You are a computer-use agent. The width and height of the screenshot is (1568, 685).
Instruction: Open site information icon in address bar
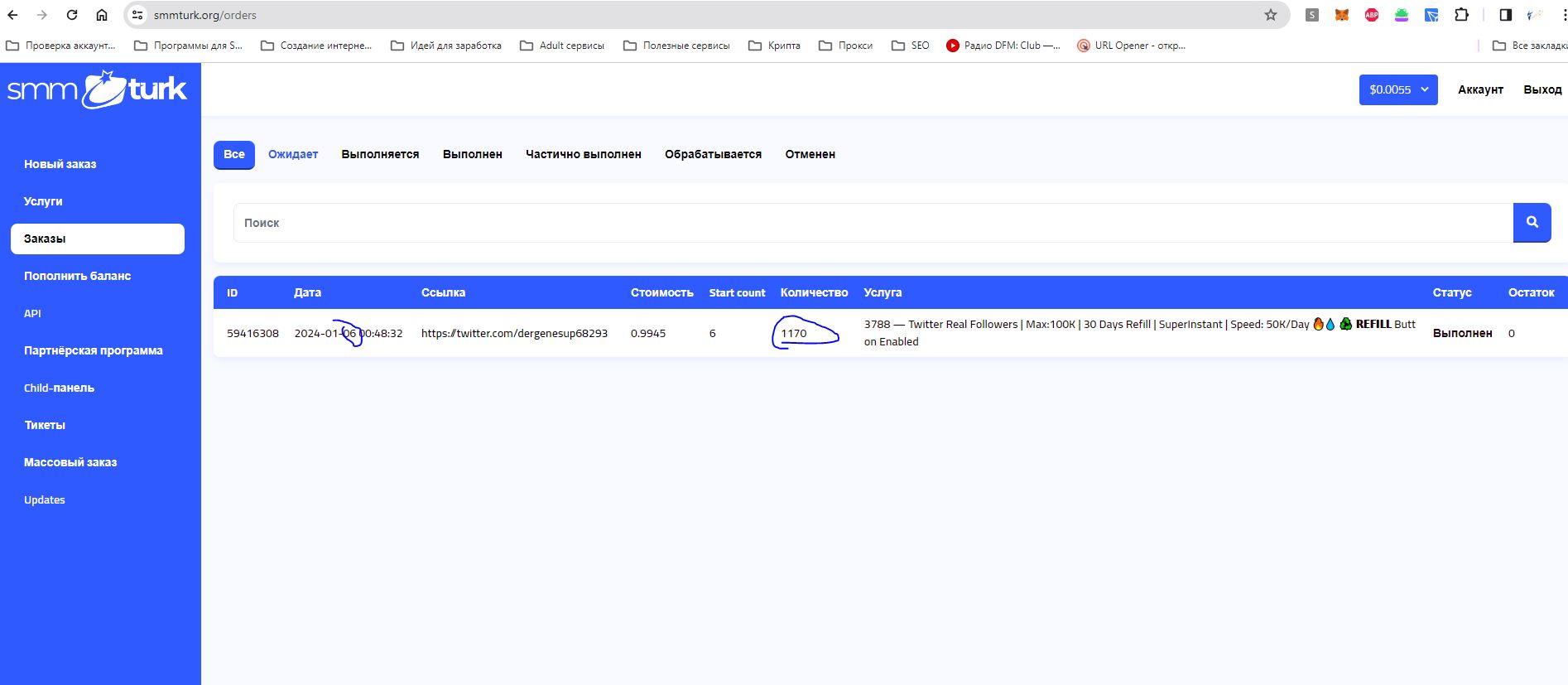point(137,15)
